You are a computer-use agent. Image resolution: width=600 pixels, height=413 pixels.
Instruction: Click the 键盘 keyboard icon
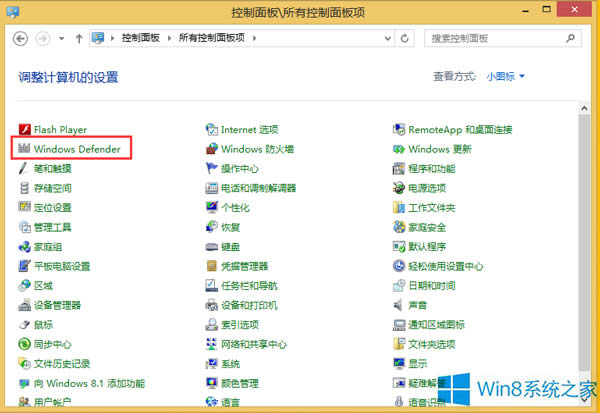[212, 247]
